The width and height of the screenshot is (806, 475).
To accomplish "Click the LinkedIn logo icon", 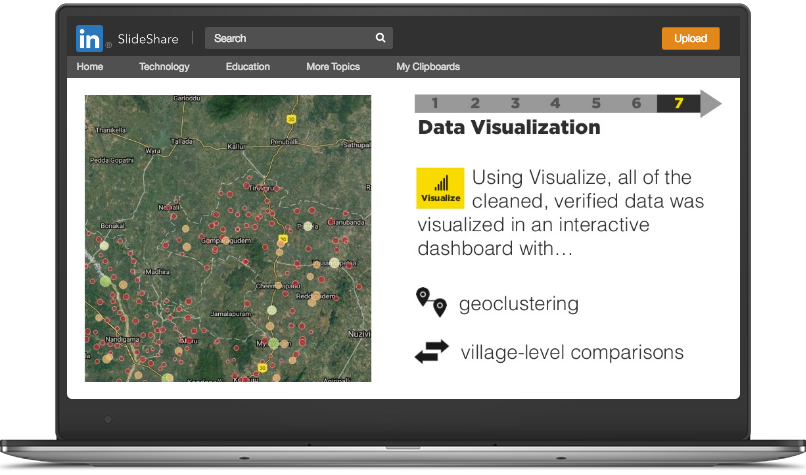I will (90, 39).
